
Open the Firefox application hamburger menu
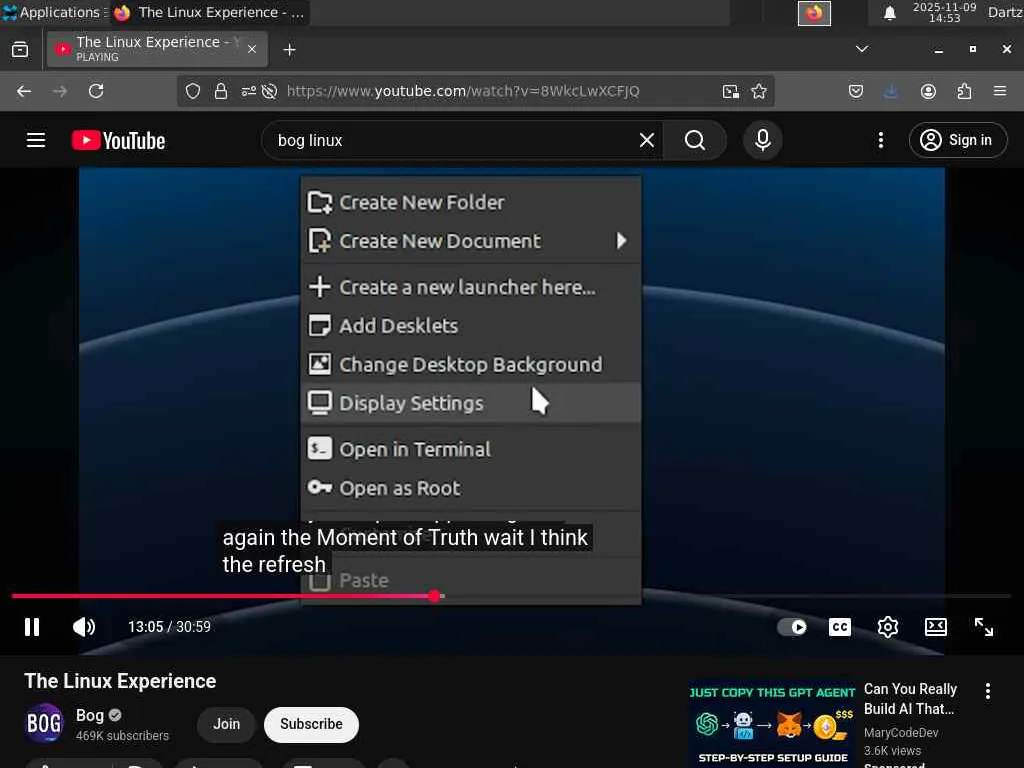pos(1000,91)
